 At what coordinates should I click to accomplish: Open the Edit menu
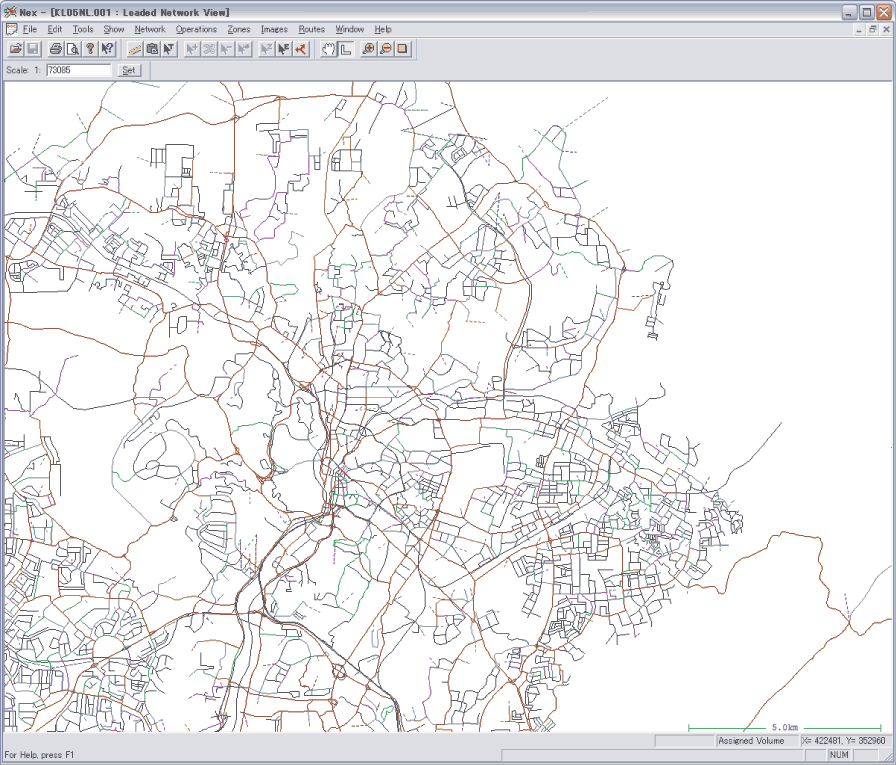coord(55,29)
